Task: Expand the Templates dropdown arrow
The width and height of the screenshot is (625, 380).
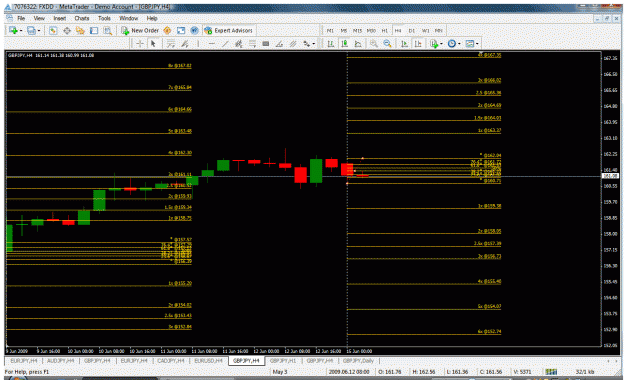Action: (x=477, y=44)
